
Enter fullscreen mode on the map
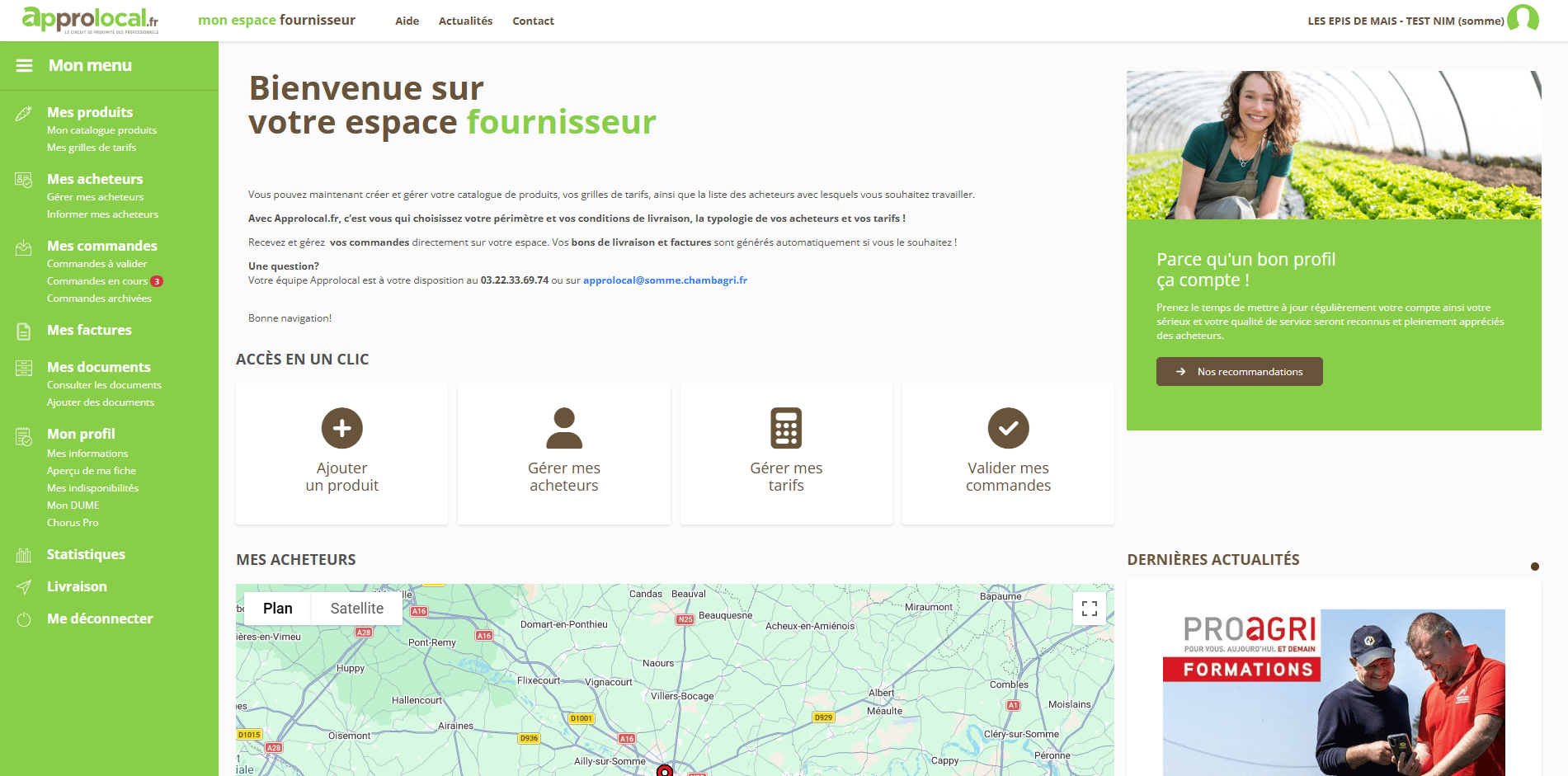coord(1089,609)
